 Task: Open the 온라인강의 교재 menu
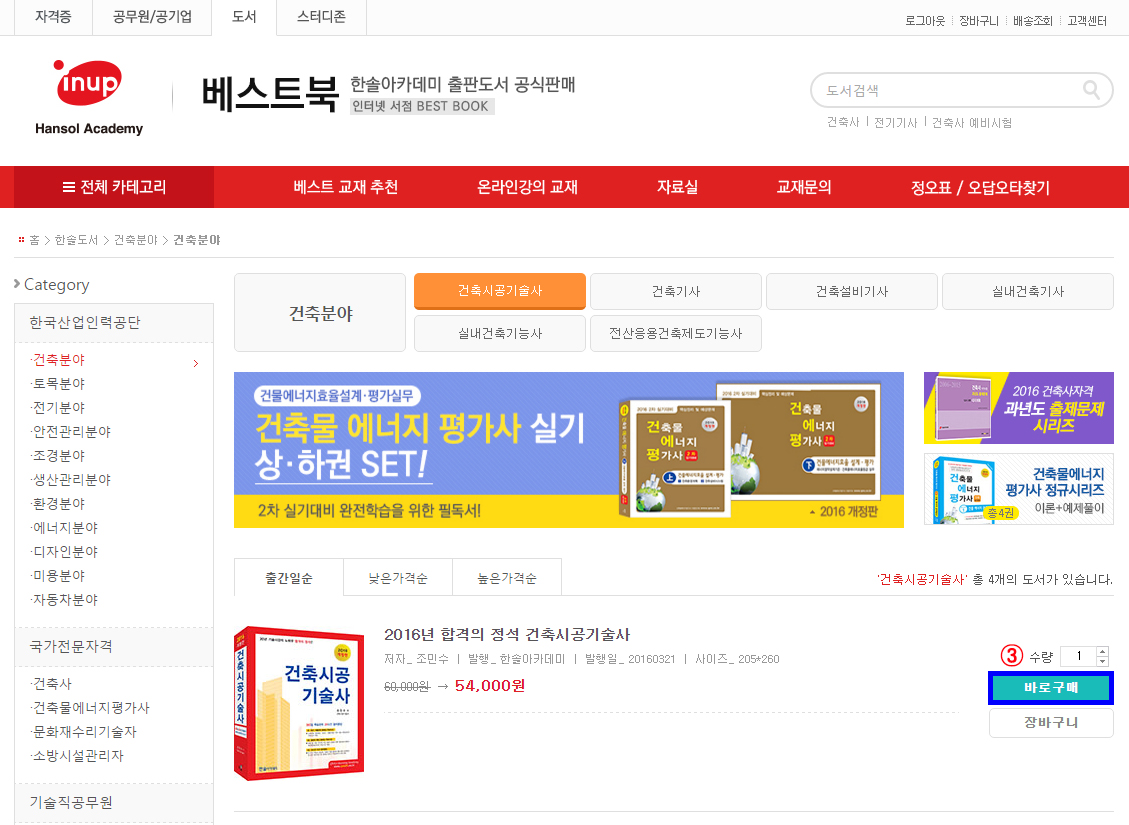pos(527,187)
